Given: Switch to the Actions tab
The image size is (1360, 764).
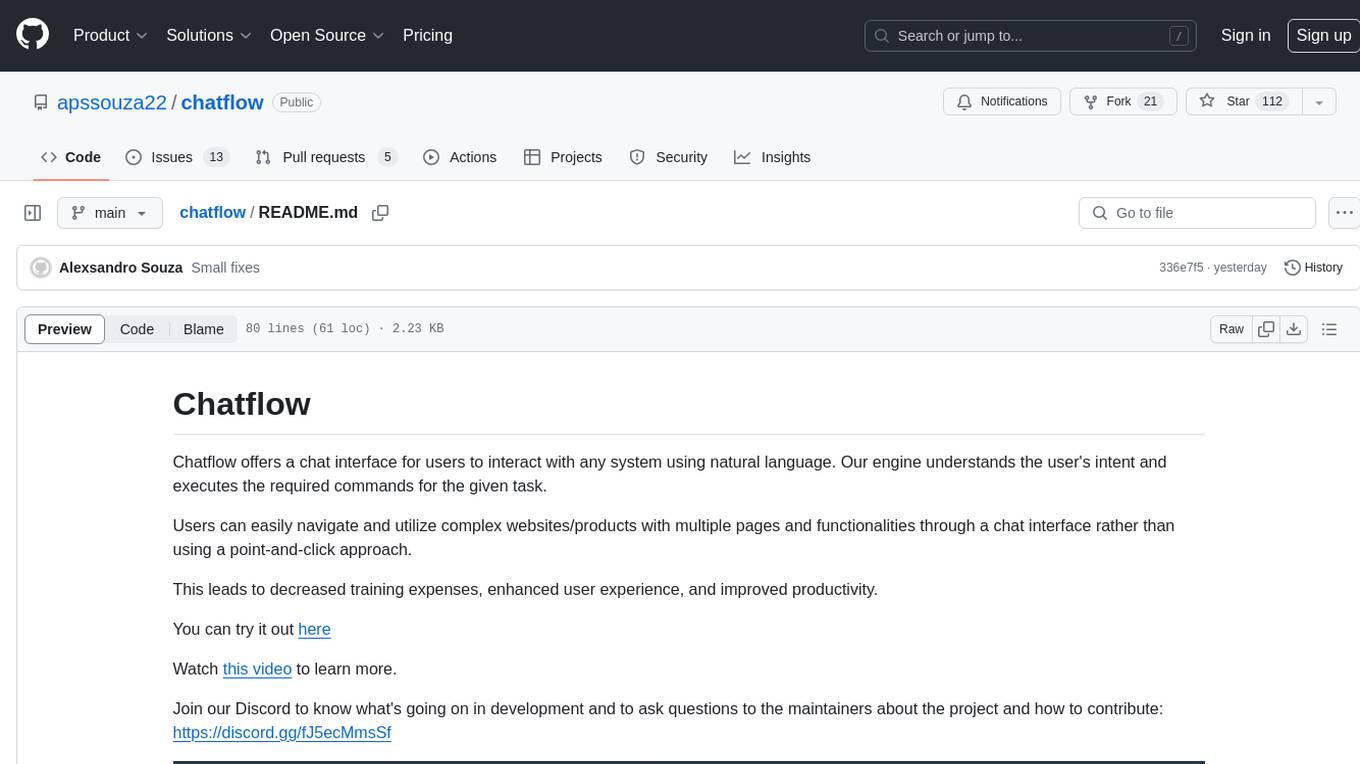Looking at the screenshot, I should [460, 157].
